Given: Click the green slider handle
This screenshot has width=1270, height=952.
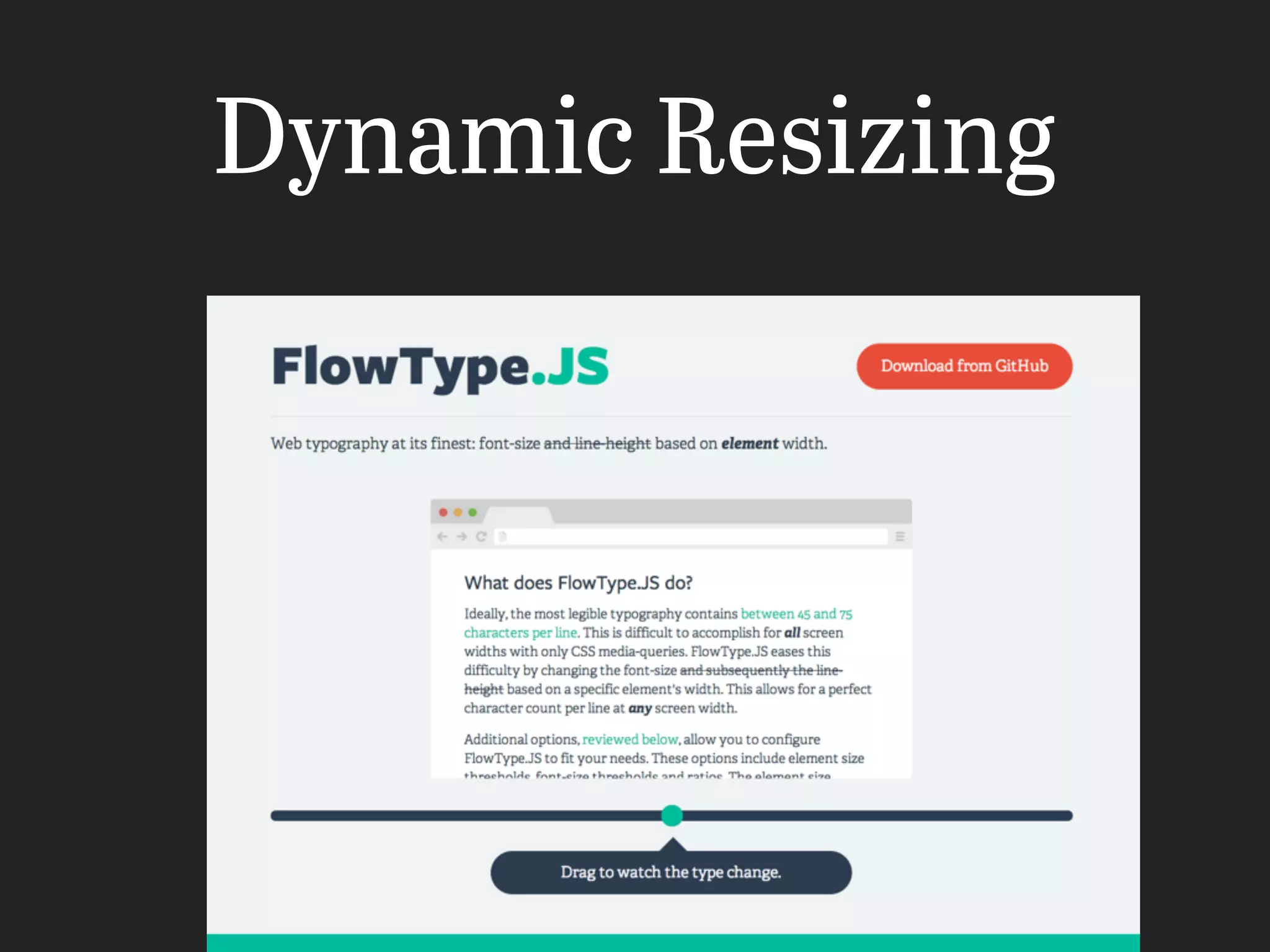Looking at the screenshot, I should click(x=672, y=816).
